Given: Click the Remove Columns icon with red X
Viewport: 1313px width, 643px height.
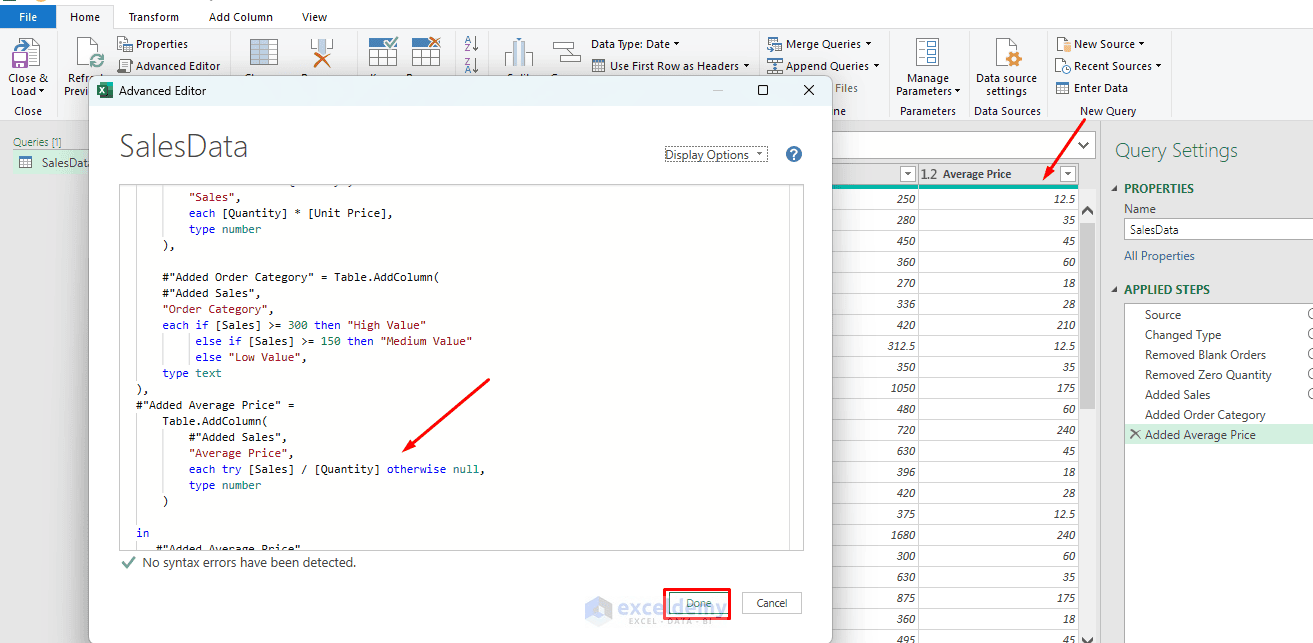Looking at the screenshot, I should pyautogui.click(x=322, y=52).
